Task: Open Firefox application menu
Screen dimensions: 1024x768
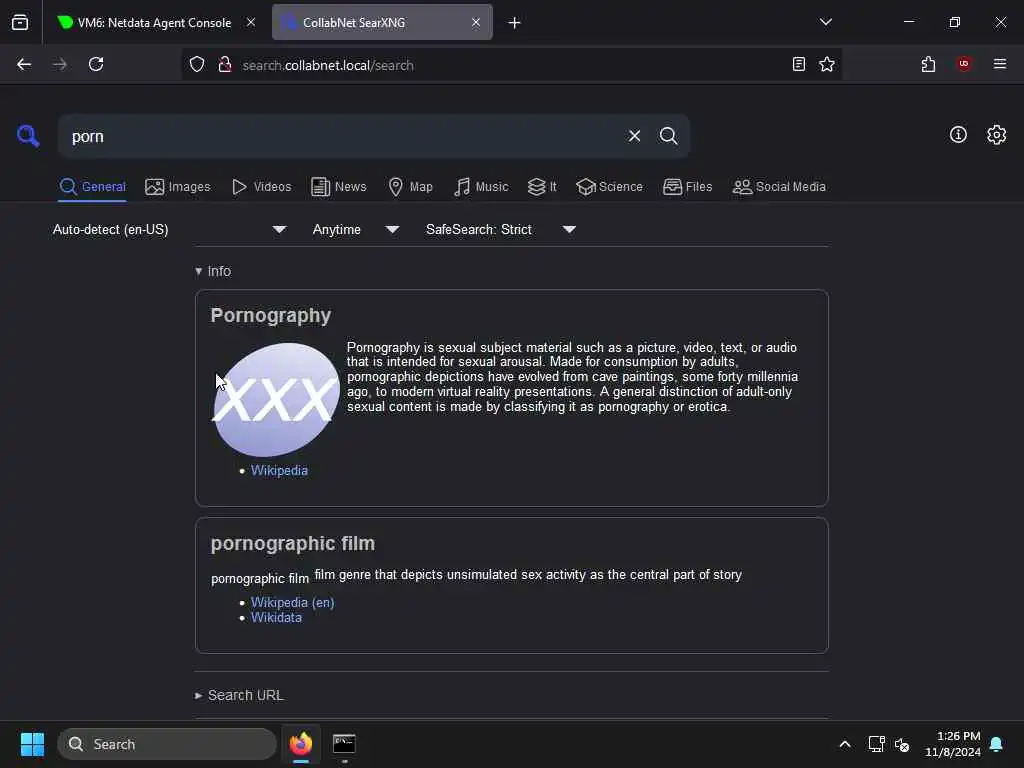Action: [999, 64]
